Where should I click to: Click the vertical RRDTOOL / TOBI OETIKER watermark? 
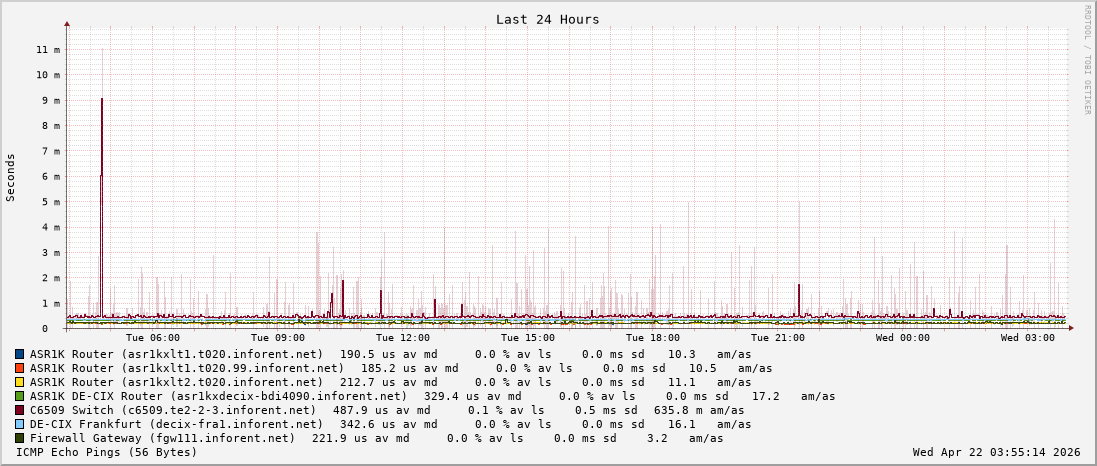coord(1087,58)
